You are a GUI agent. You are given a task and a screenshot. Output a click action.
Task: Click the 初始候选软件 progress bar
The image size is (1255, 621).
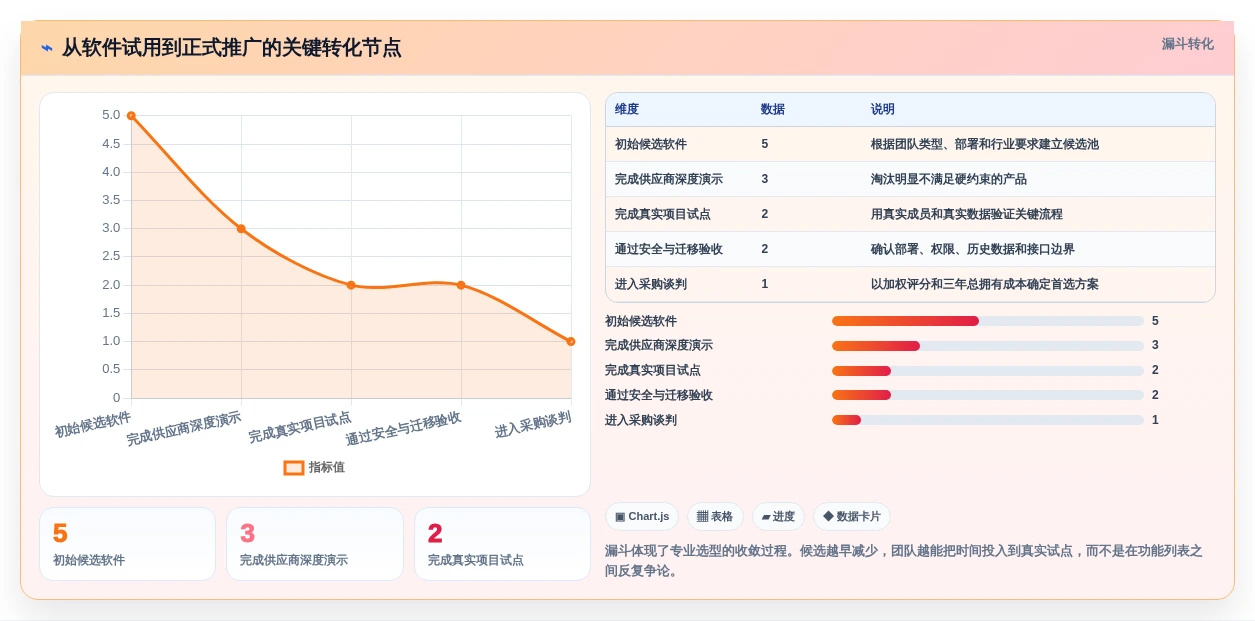(988, 321)
